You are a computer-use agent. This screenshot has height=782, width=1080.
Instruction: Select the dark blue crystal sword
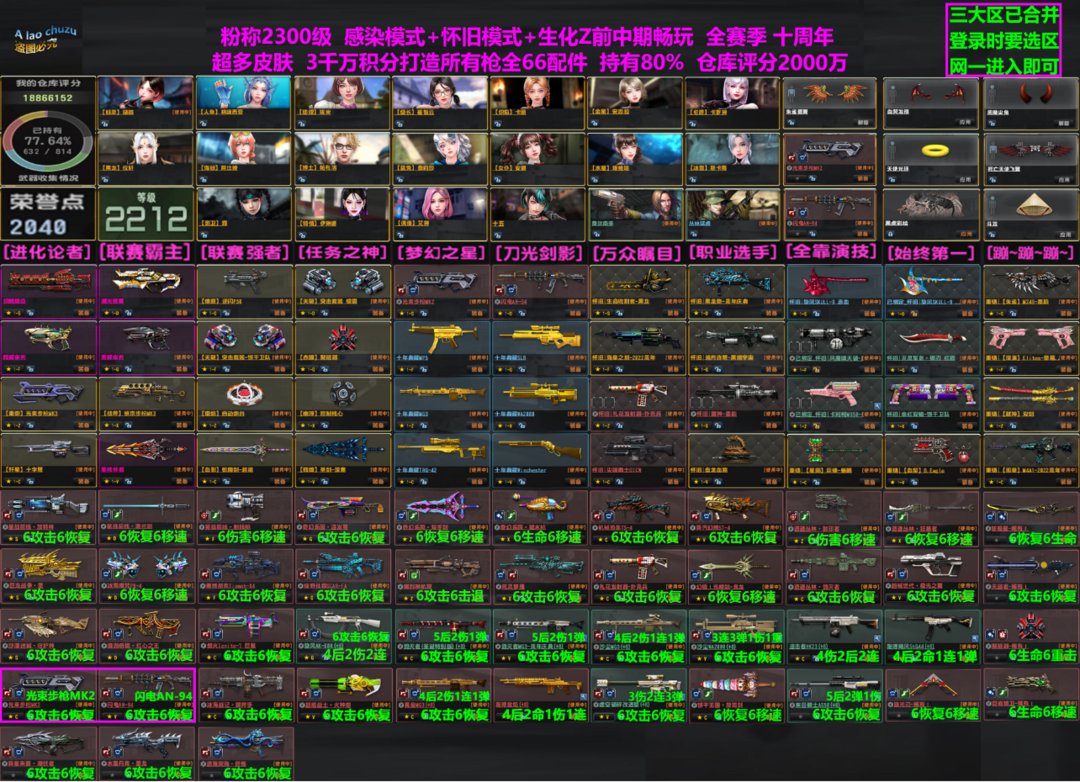coord(342,460)
